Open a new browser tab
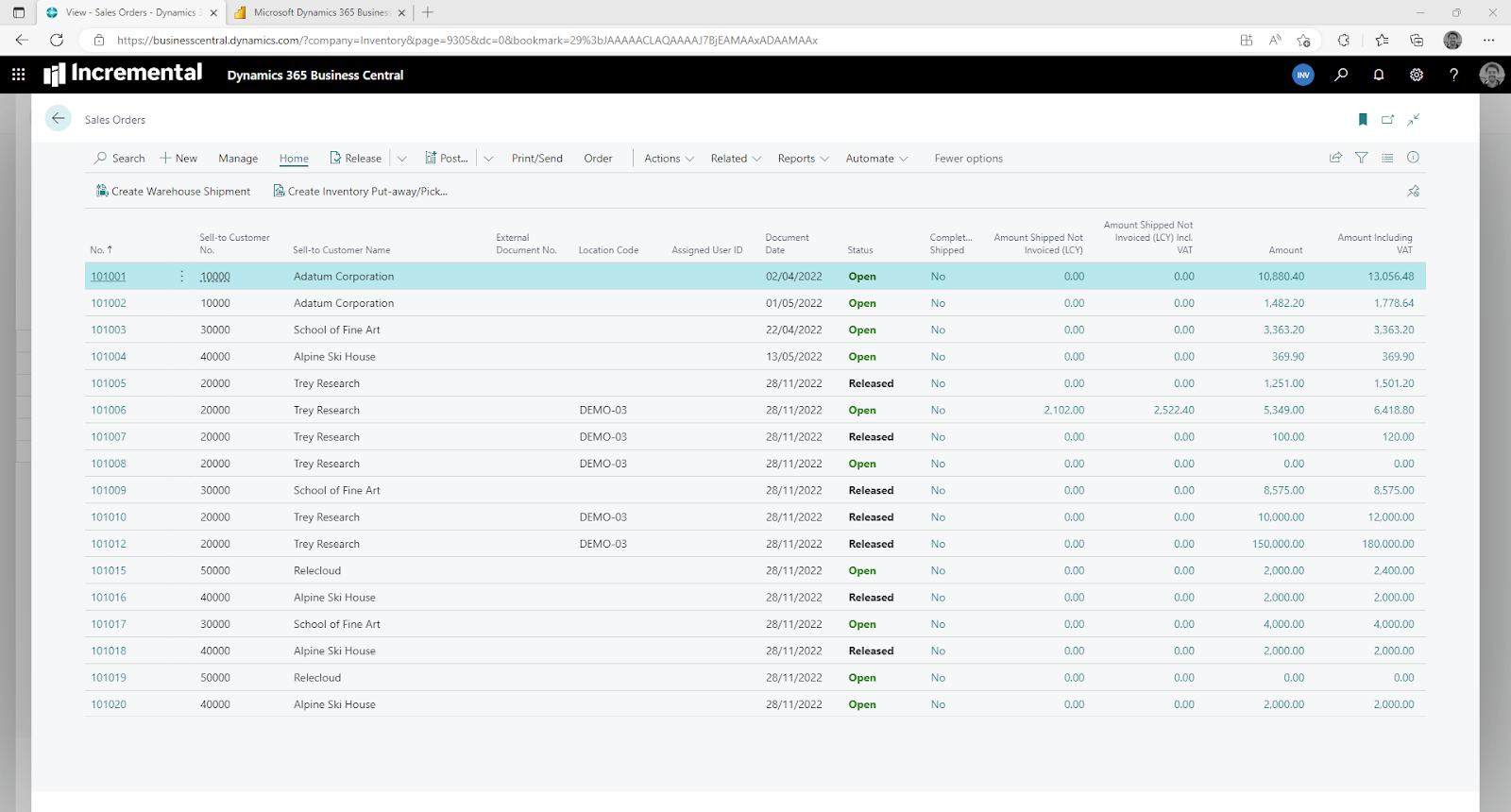 [428, 12]
